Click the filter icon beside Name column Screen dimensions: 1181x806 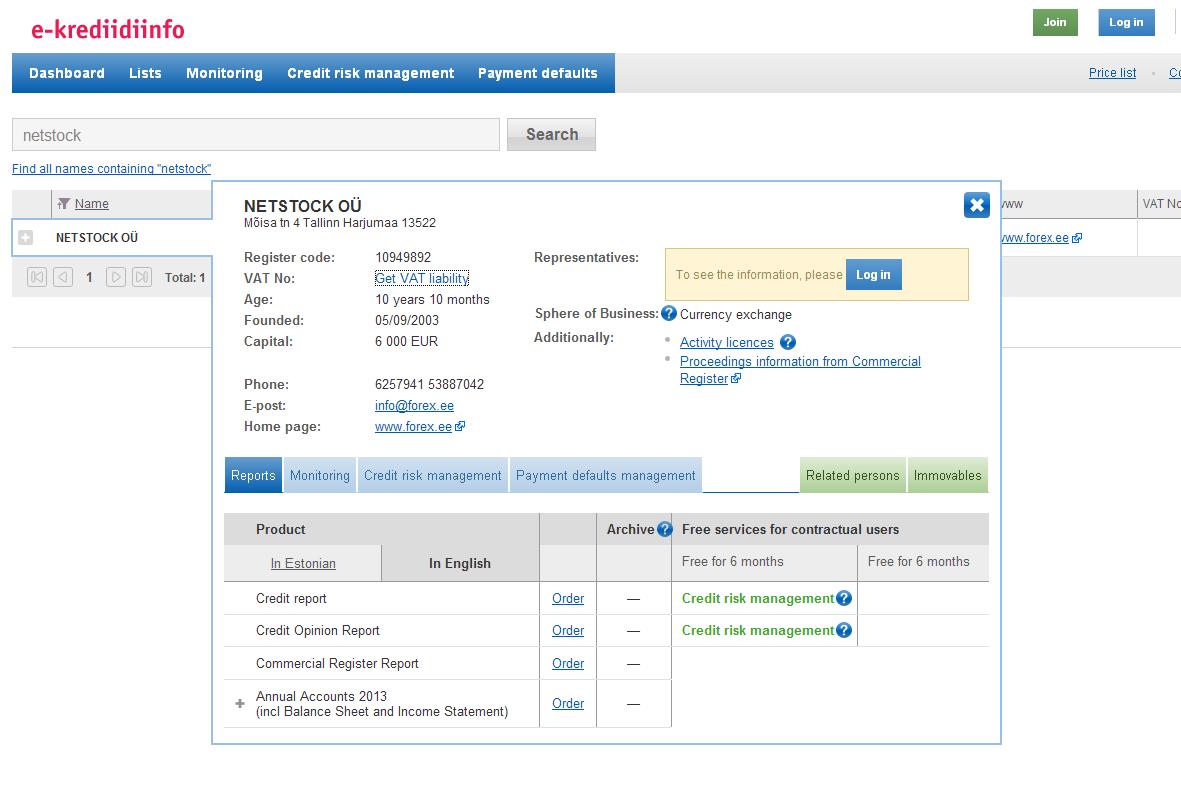point(64,203)
